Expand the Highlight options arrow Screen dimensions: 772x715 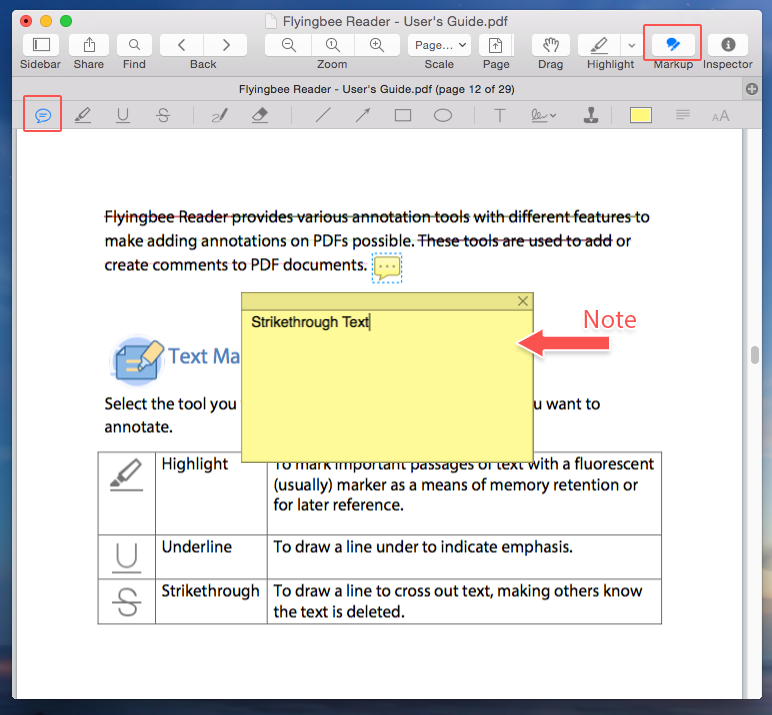click(x=631, y=45)
